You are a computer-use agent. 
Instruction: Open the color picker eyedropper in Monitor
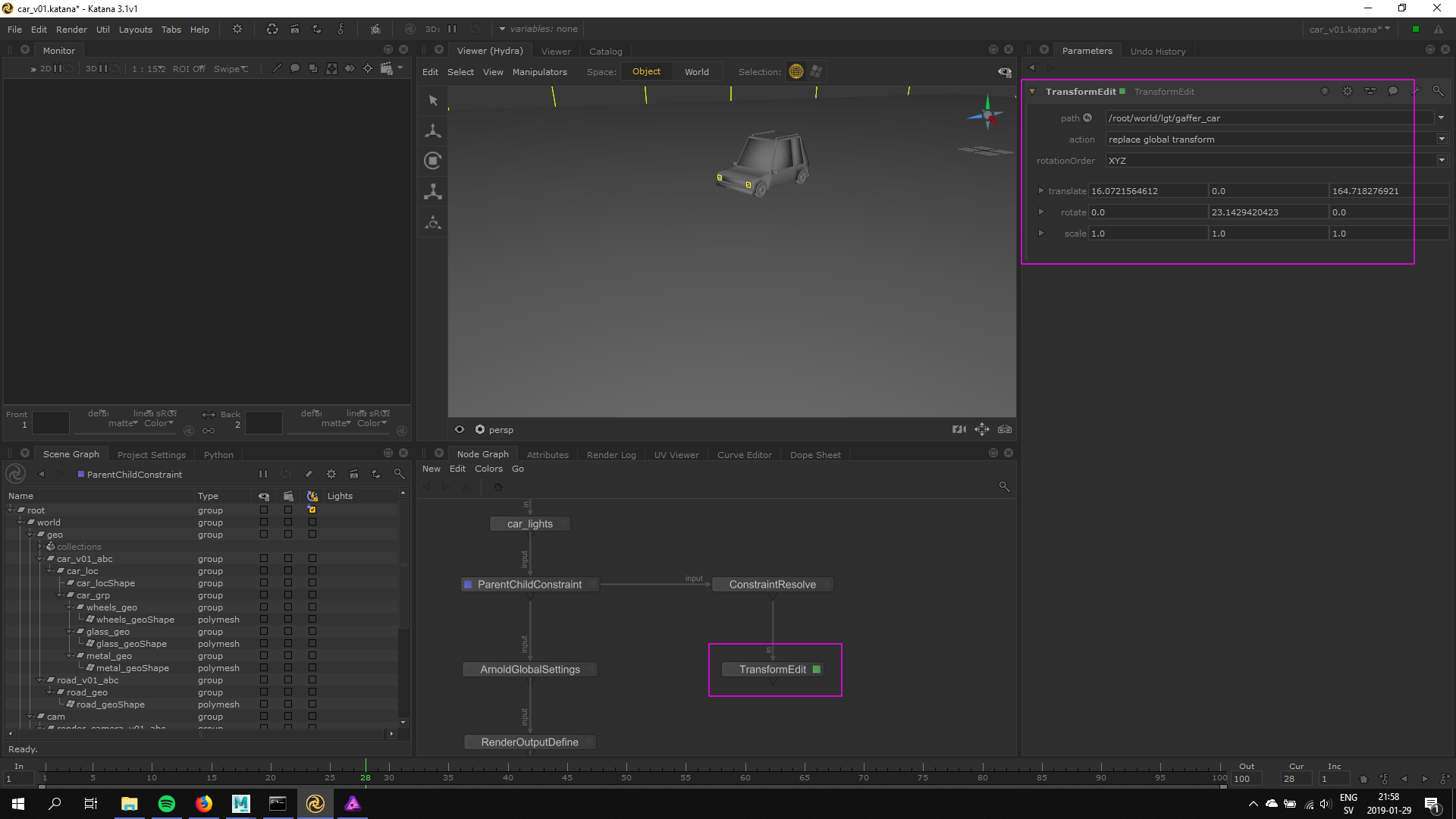pyautogui.click(x=277, y=68)
